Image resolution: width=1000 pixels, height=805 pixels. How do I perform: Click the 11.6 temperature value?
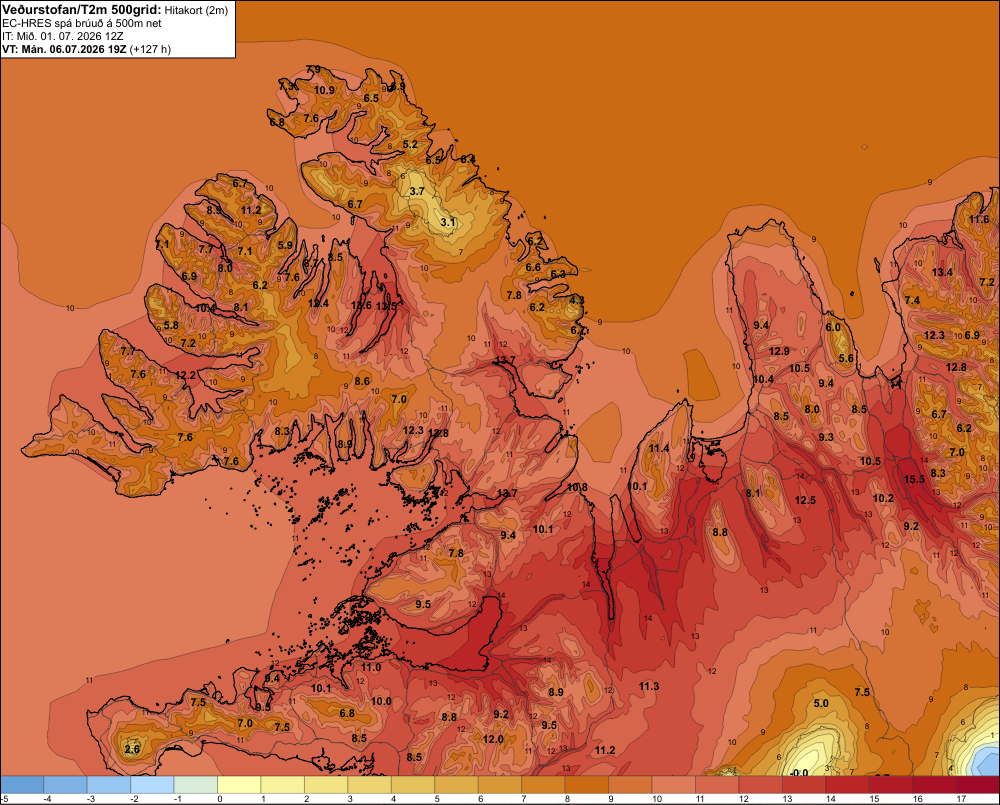click(x=979, y=219)
